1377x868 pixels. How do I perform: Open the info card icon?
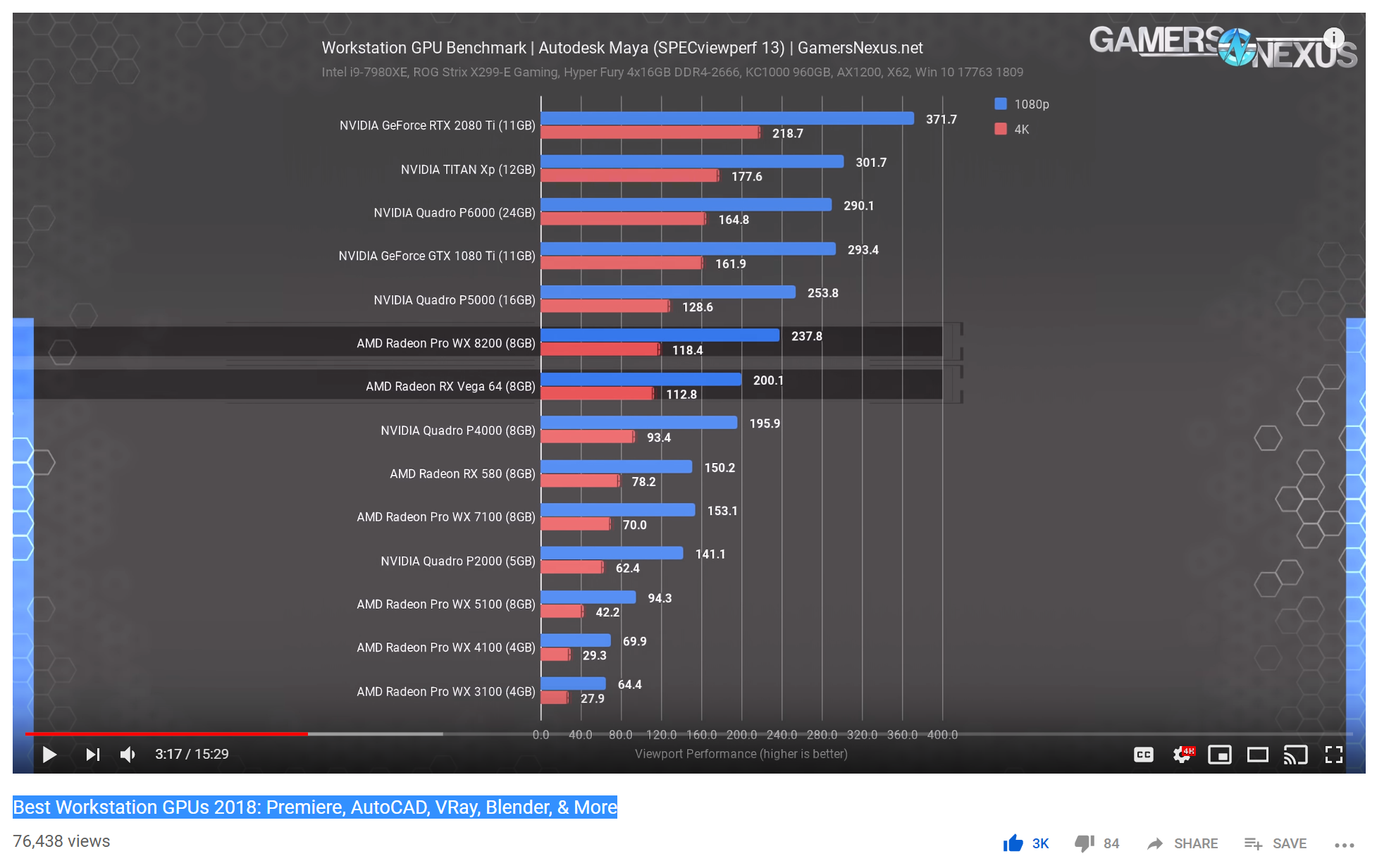pos(1333,37)
